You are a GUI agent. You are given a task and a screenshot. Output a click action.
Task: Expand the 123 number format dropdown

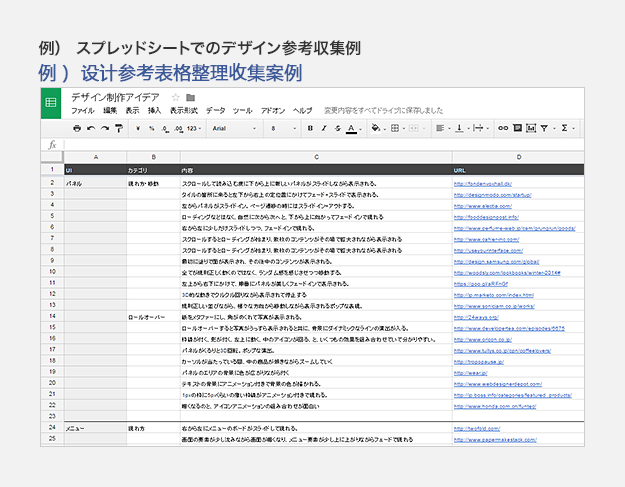coord(194,128)
